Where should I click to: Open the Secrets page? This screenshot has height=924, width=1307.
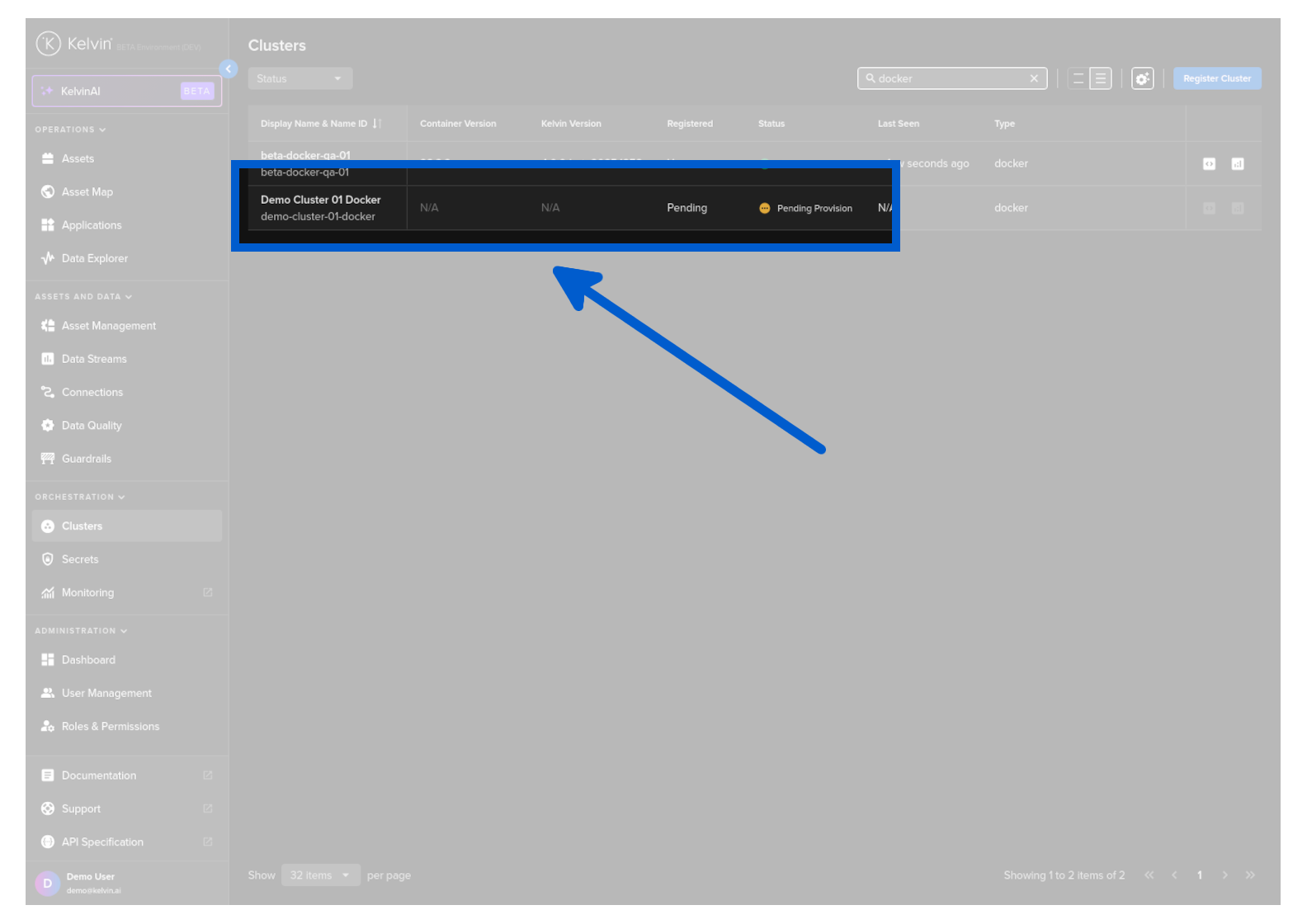pyautogui.click(x=79, y=559)
